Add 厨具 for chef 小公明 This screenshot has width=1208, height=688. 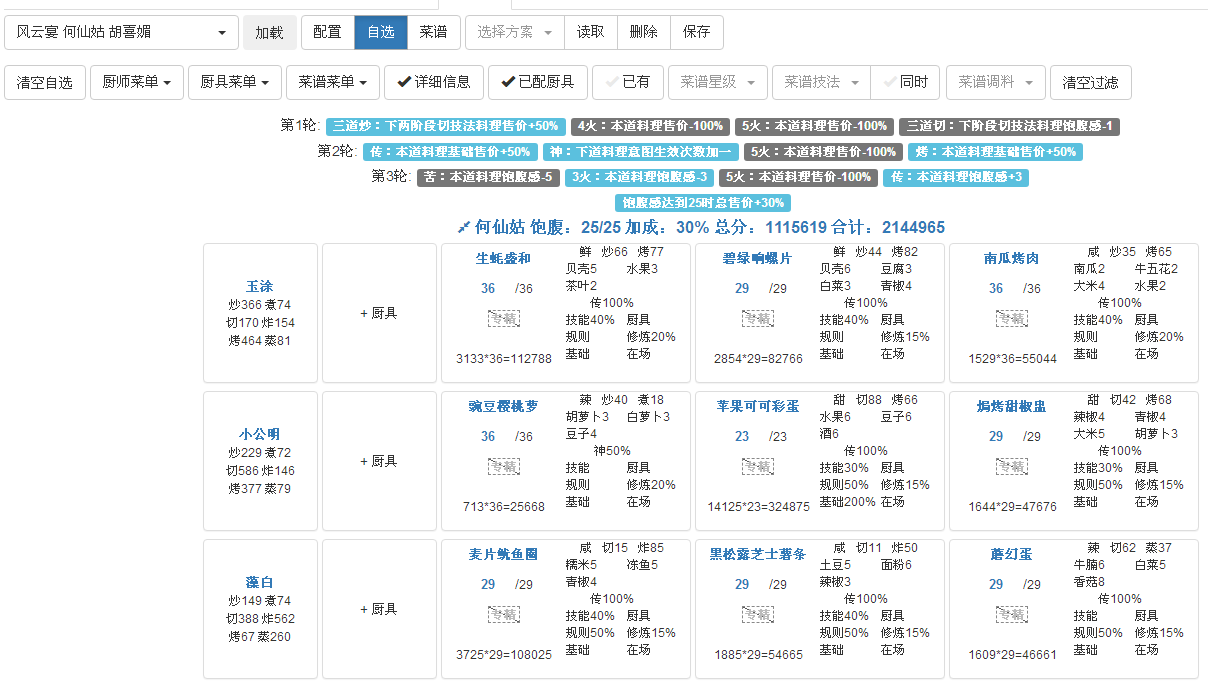point(381,461)
